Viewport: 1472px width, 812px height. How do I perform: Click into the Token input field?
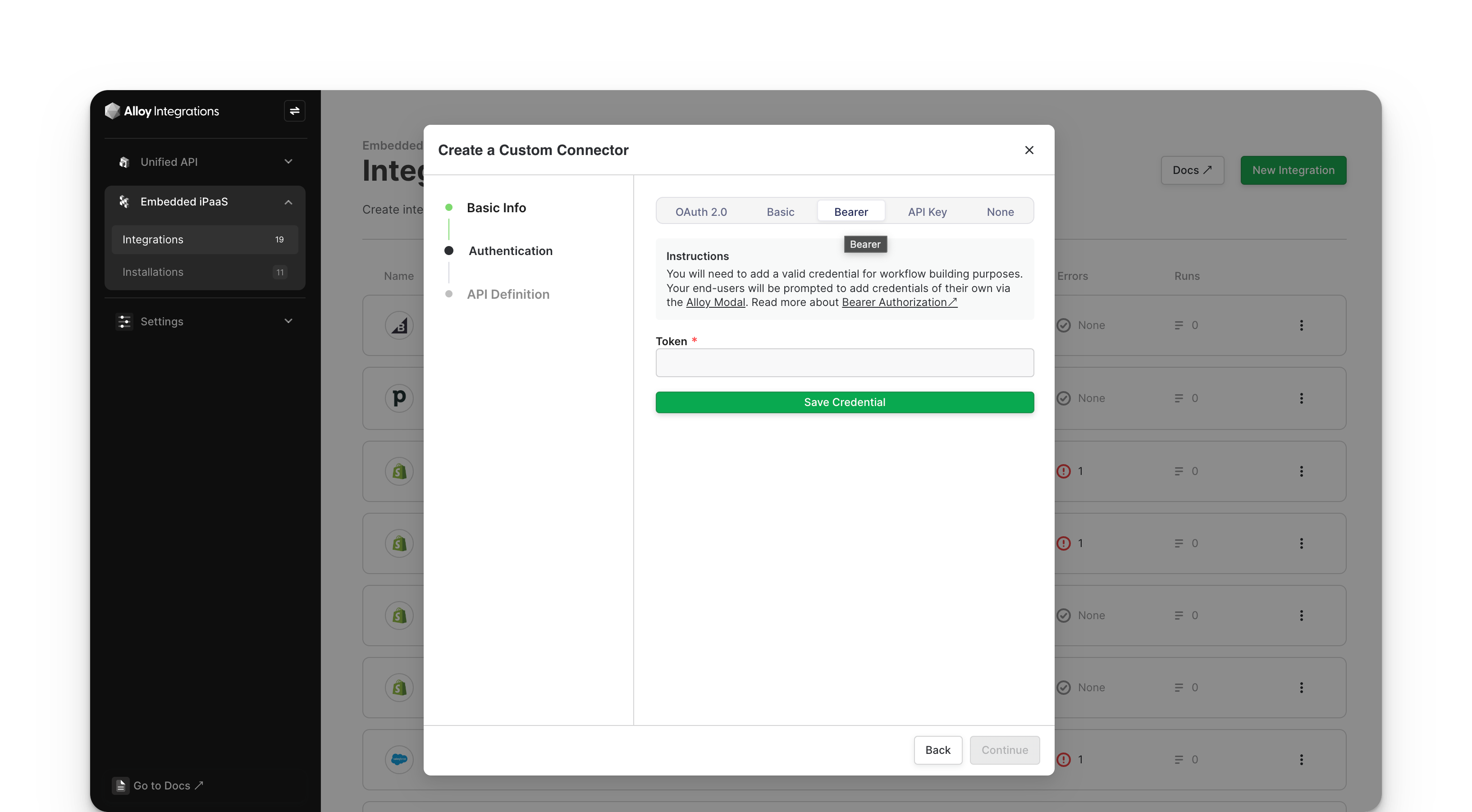click(x=844, y=363)
